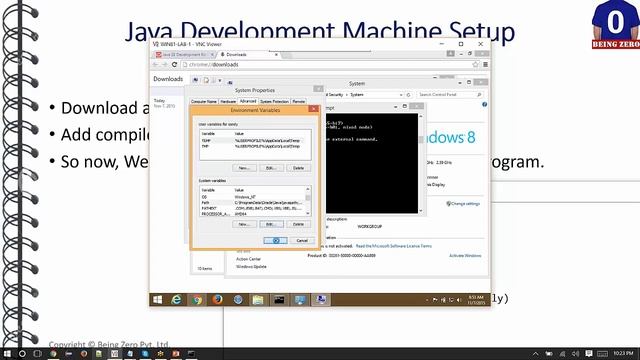
Task: Reload the Chrome downloads page
Action: click(x=174, y=64)
